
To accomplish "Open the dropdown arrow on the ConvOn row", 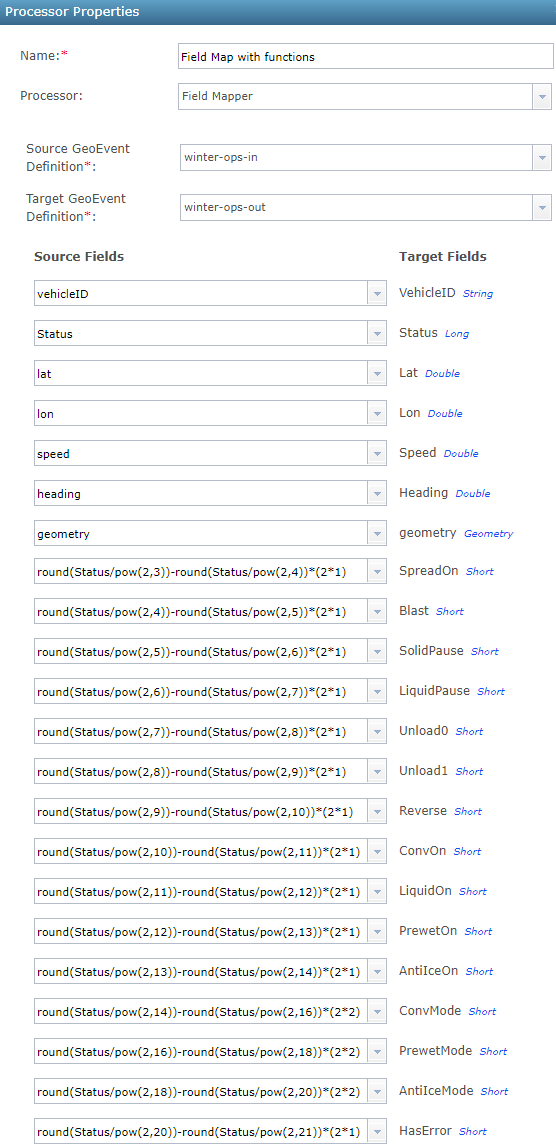I will coord(377,851).
